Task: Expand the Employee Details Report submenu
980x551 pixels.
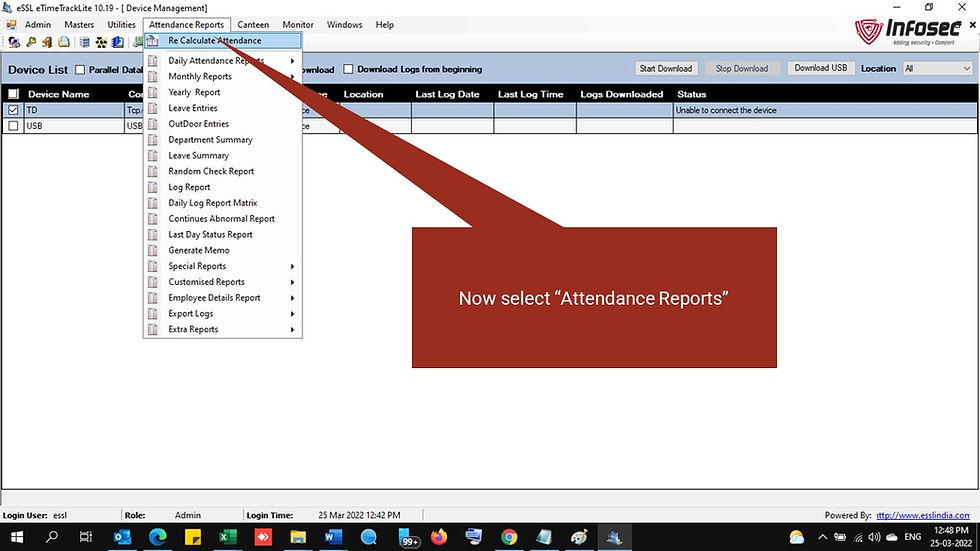Action: [x=223, y=298]
